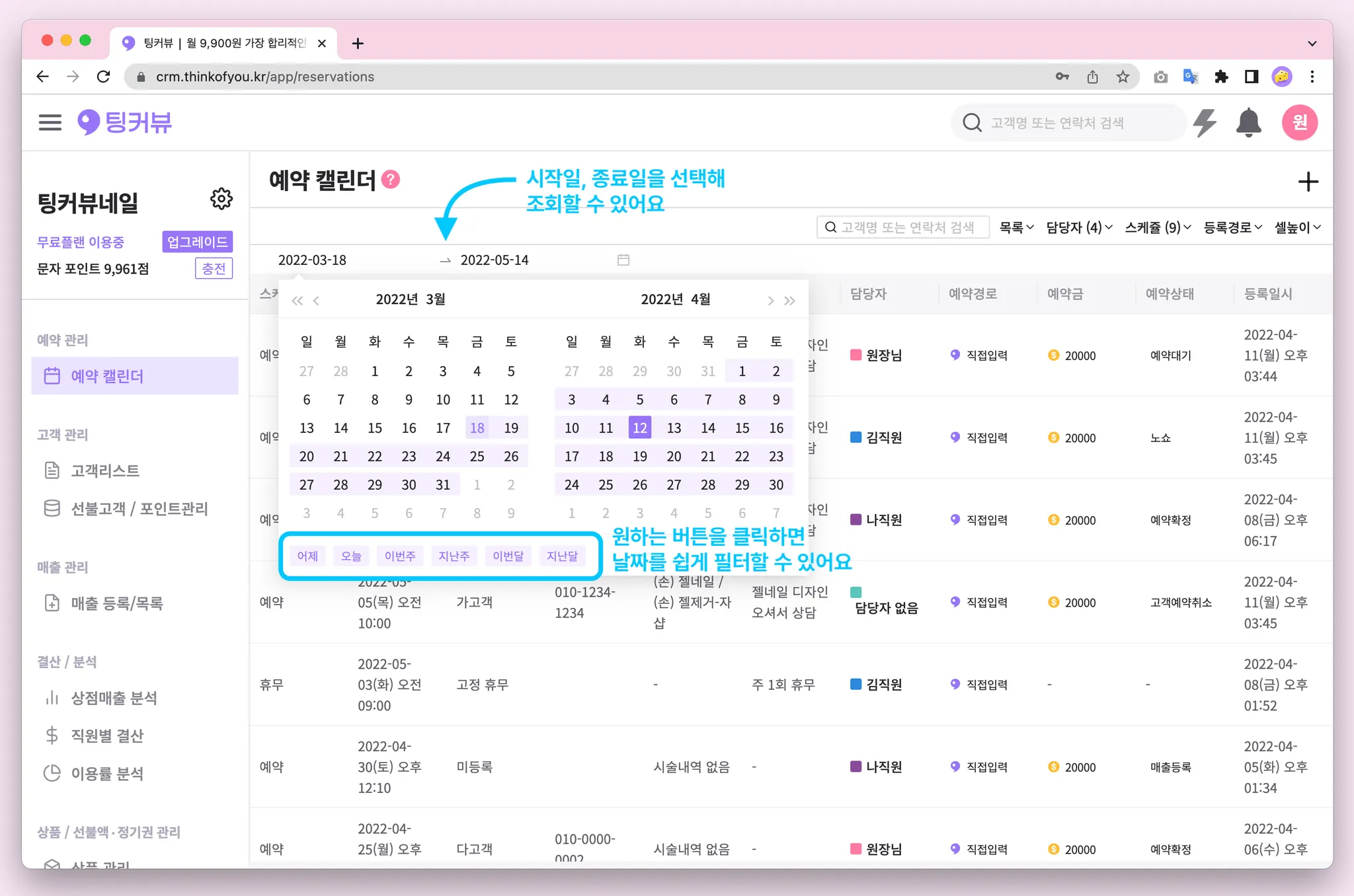Click the pink profile avatar icon

click(x=1299, y=122)
